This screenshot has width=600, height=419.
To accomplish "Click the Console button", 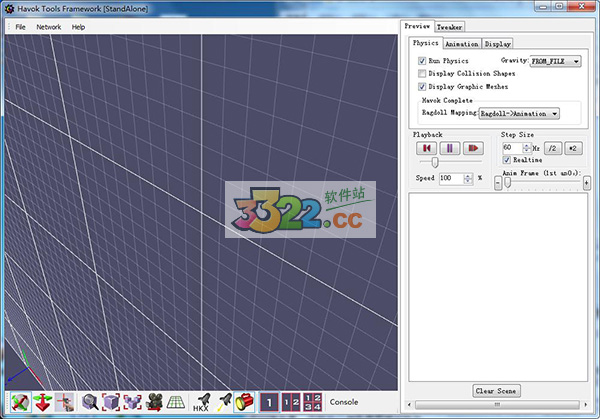I will tap(344, 402).
